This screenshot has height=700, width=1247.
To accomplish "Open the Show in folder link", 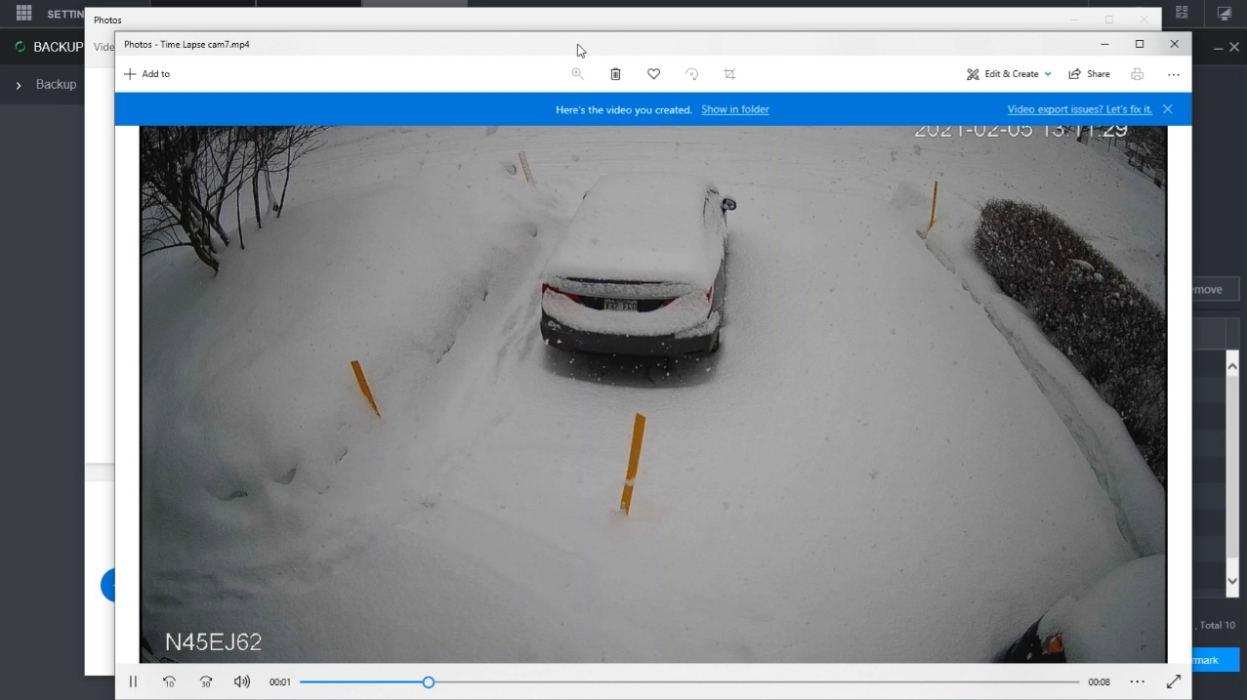I will pos(735,110).
